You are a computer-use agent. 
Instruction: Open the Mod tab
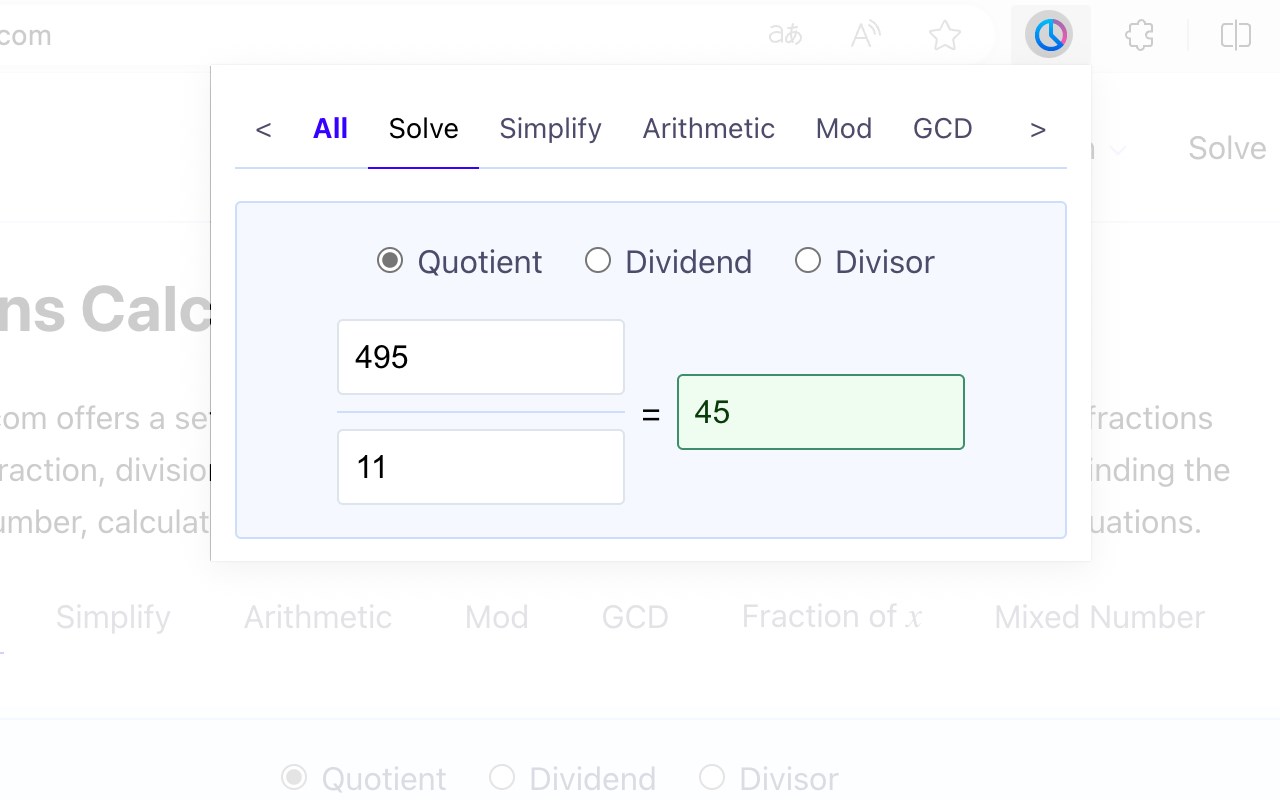843,129
